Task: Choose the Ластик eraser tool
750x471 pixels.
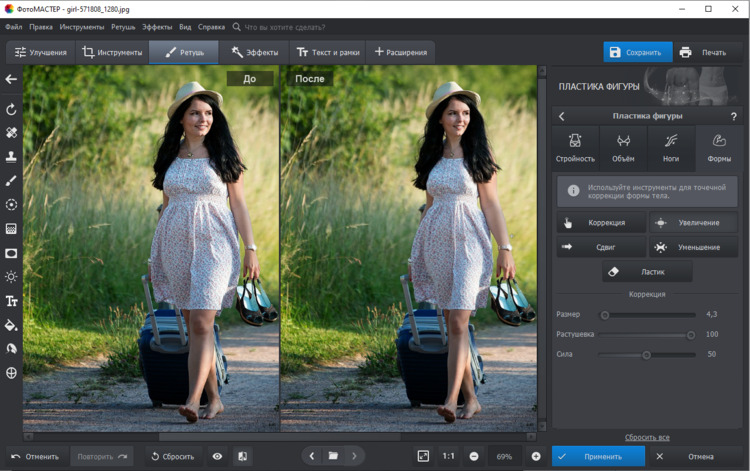Action: tap(647, 271)
